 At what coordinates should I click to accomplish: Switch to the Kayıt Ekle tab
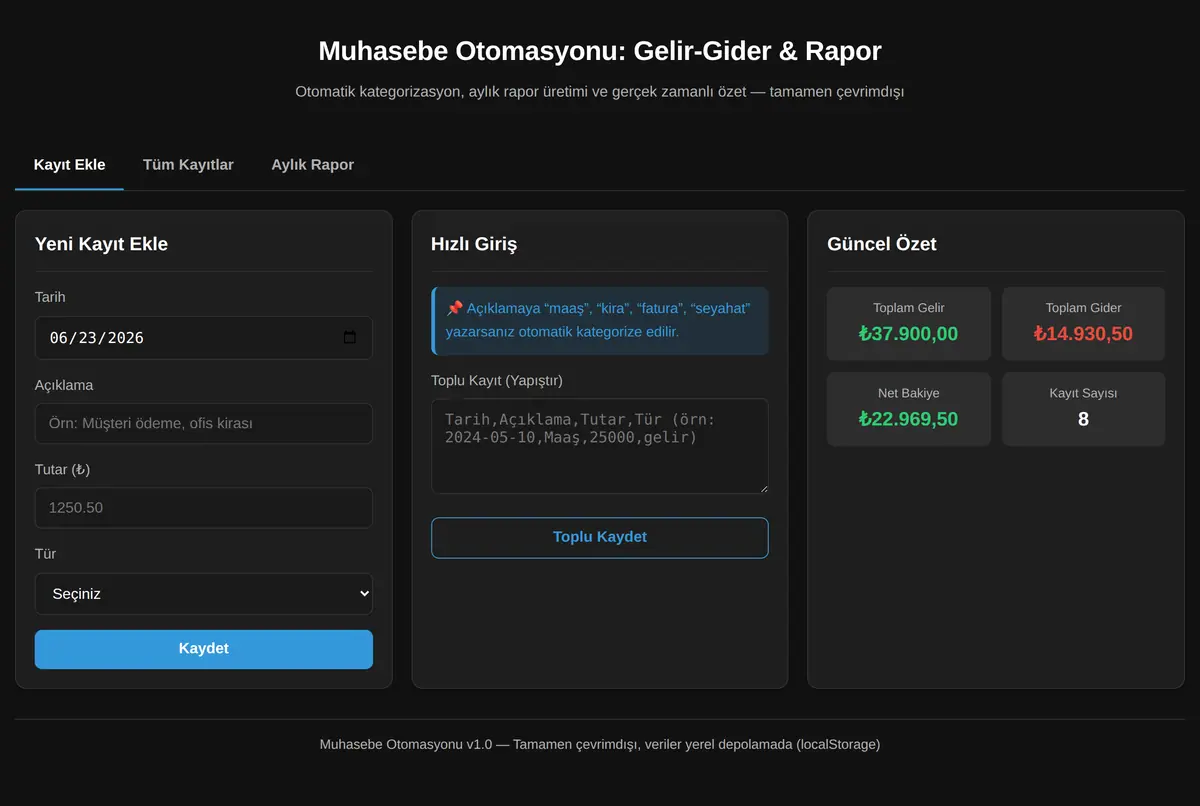[69, 164]
